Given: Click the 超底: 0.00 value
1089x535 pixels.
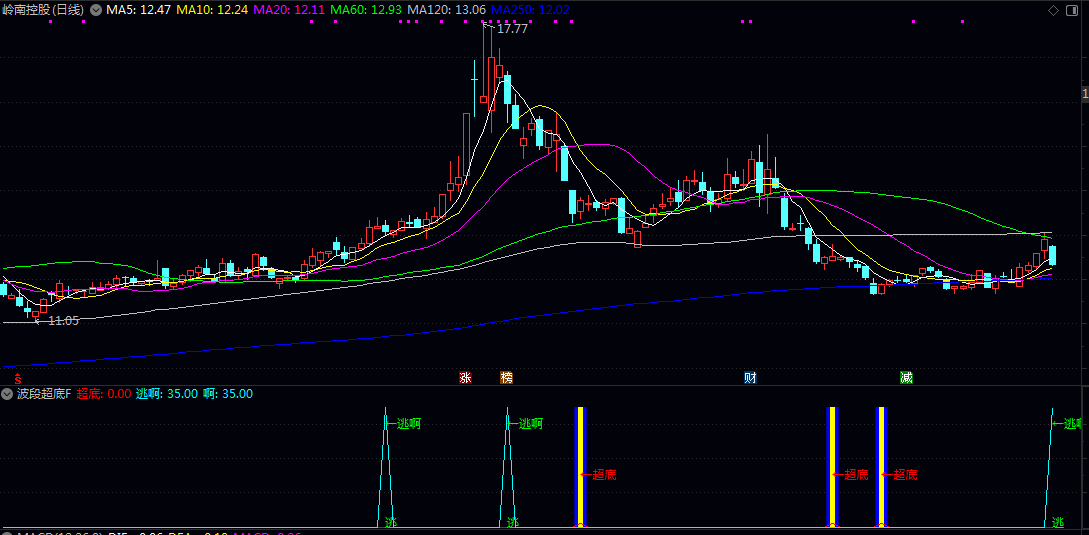Looking at the screenshot, I should 103,394.
